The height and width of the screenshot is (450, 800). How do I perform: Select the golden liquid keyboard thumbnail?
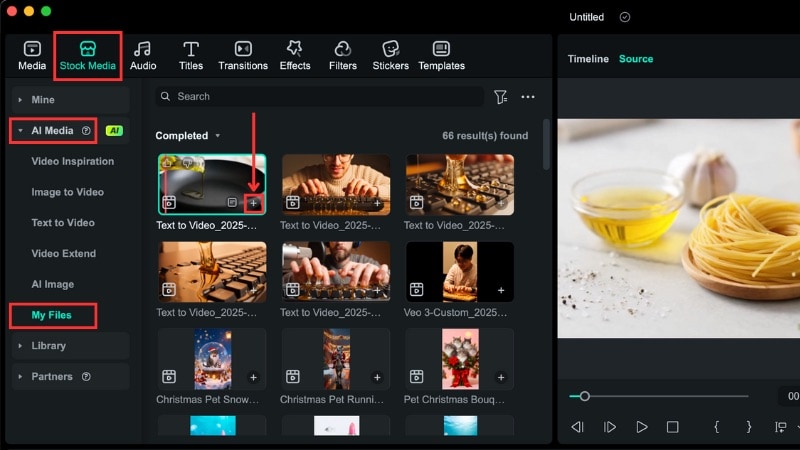coord(460,184)
